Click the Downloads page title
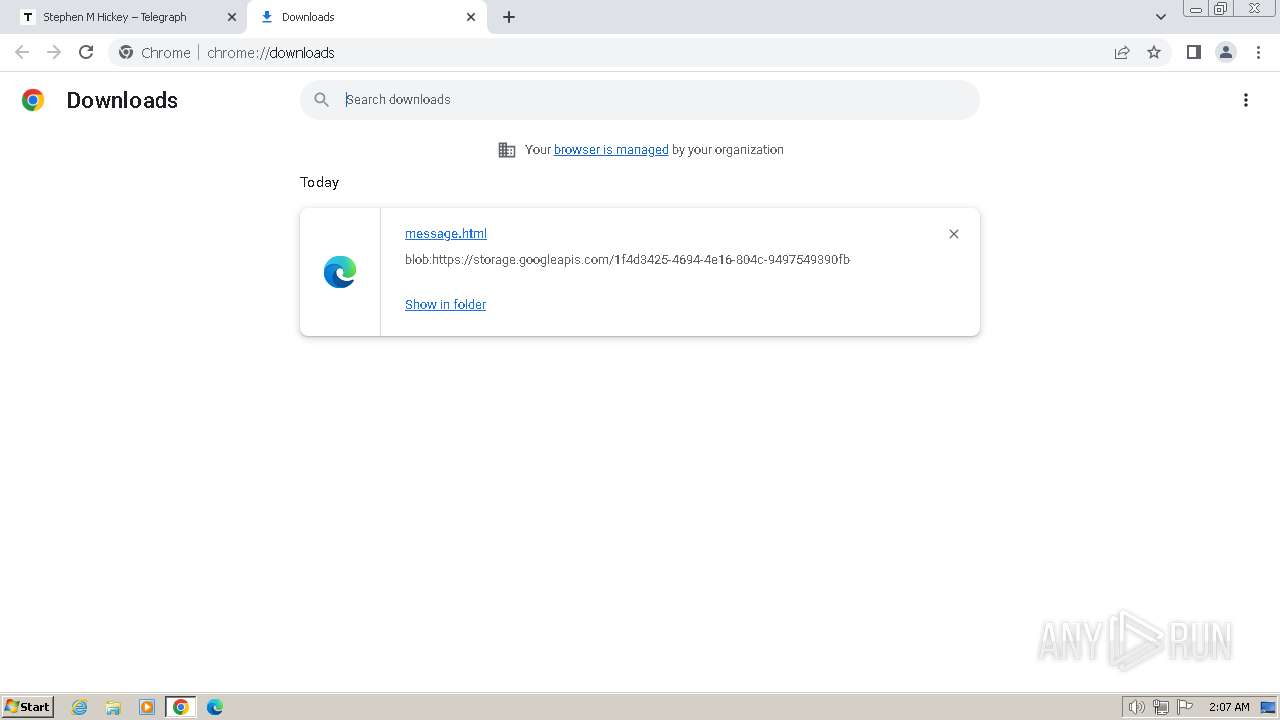 pos(122,100)
